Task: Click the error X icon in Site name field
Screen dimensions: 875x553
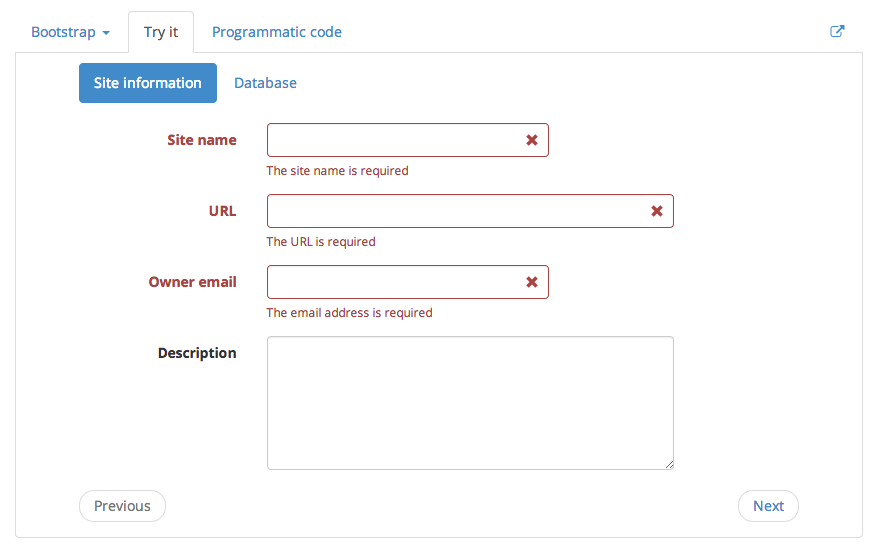Action: click(532, 141)
